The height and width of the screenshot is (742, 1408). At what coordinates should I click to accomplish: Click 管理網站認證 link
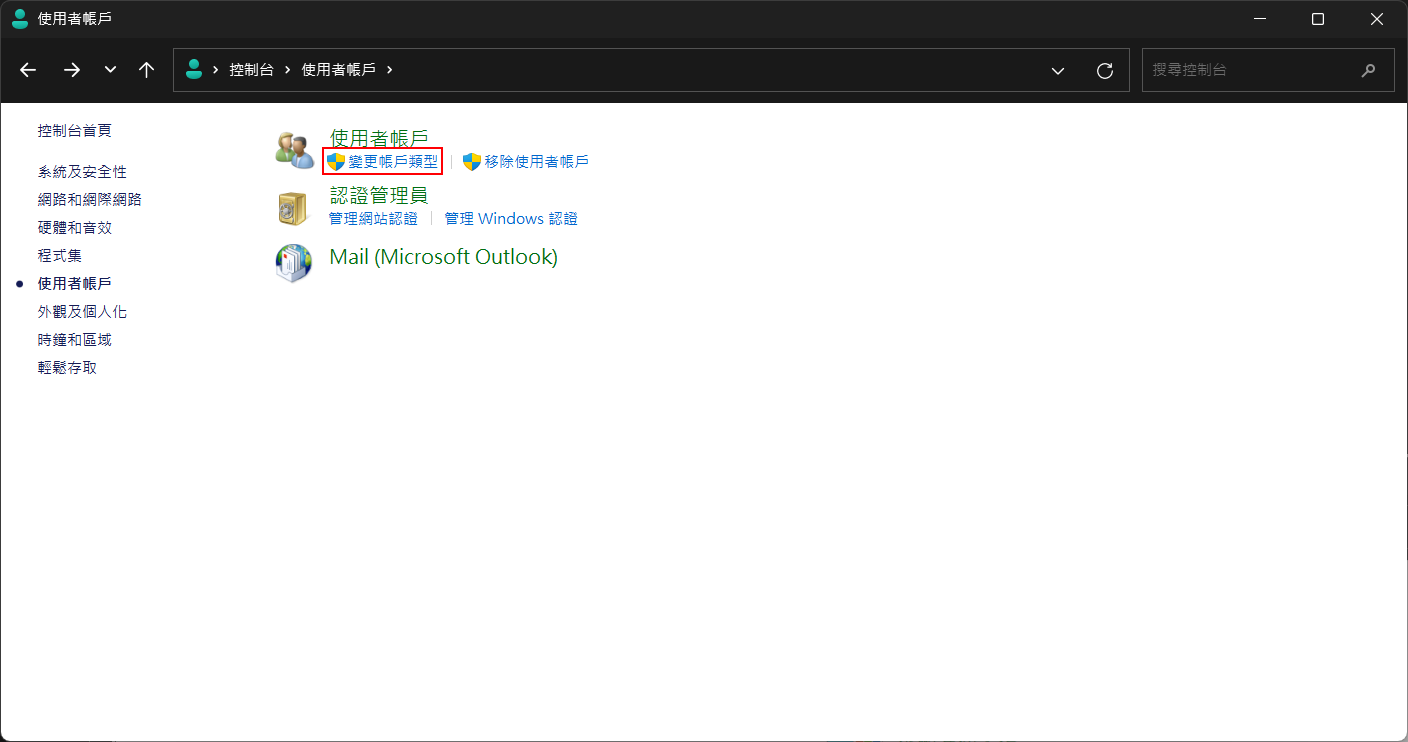[x=373, y=218]
